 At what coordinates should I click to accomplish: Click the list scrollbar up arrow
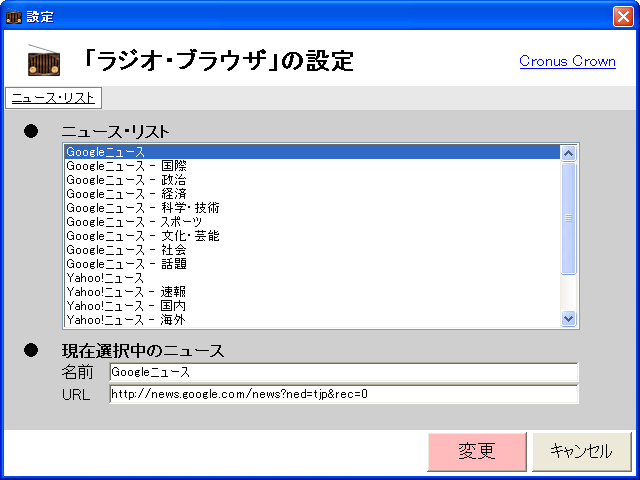[569, 153]
